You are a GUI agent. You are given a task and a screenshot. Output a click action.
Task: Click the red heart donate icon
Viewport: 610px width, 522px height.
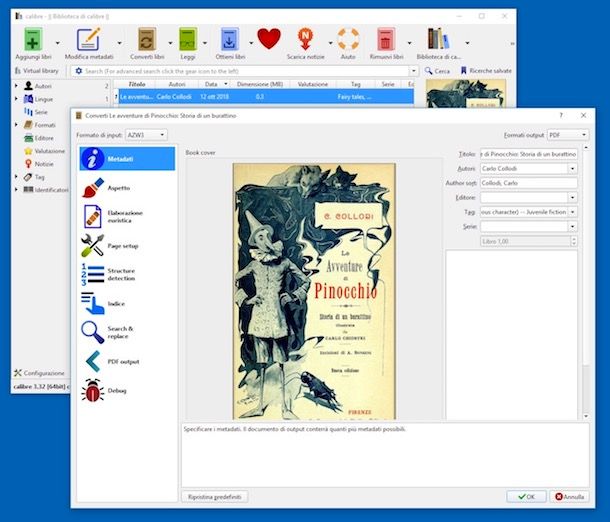pos(269,39)
